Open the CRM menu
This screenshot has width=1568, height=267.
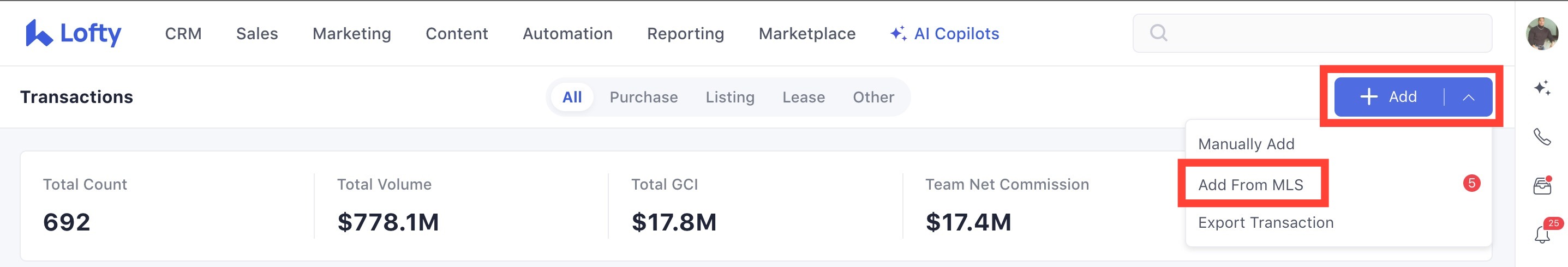click(x=183, y=33)
